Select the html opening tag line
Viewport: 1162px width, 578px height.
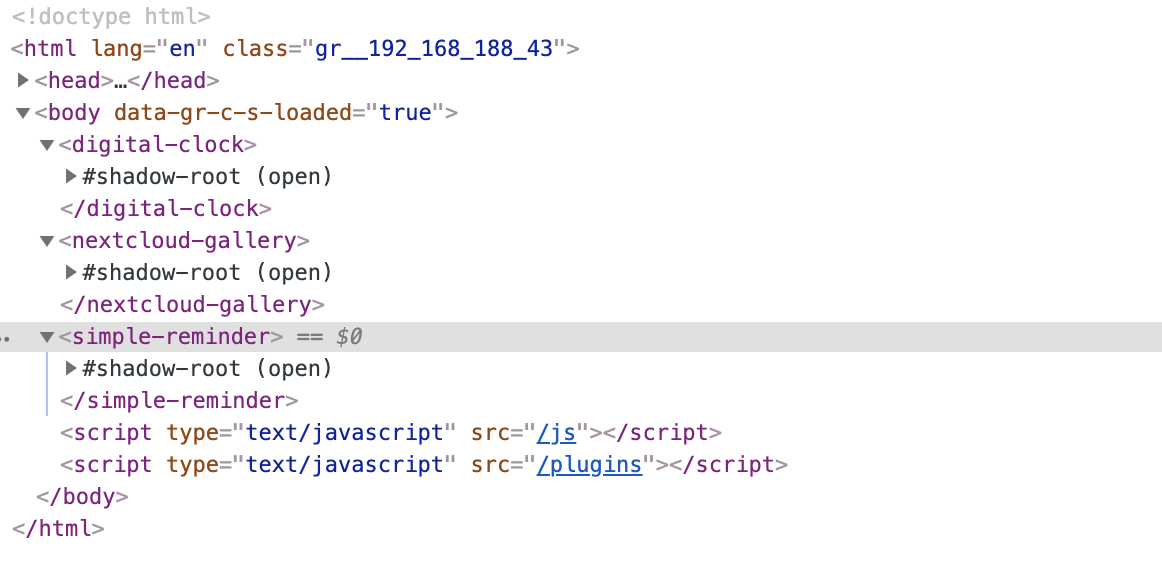click(50, 49)
